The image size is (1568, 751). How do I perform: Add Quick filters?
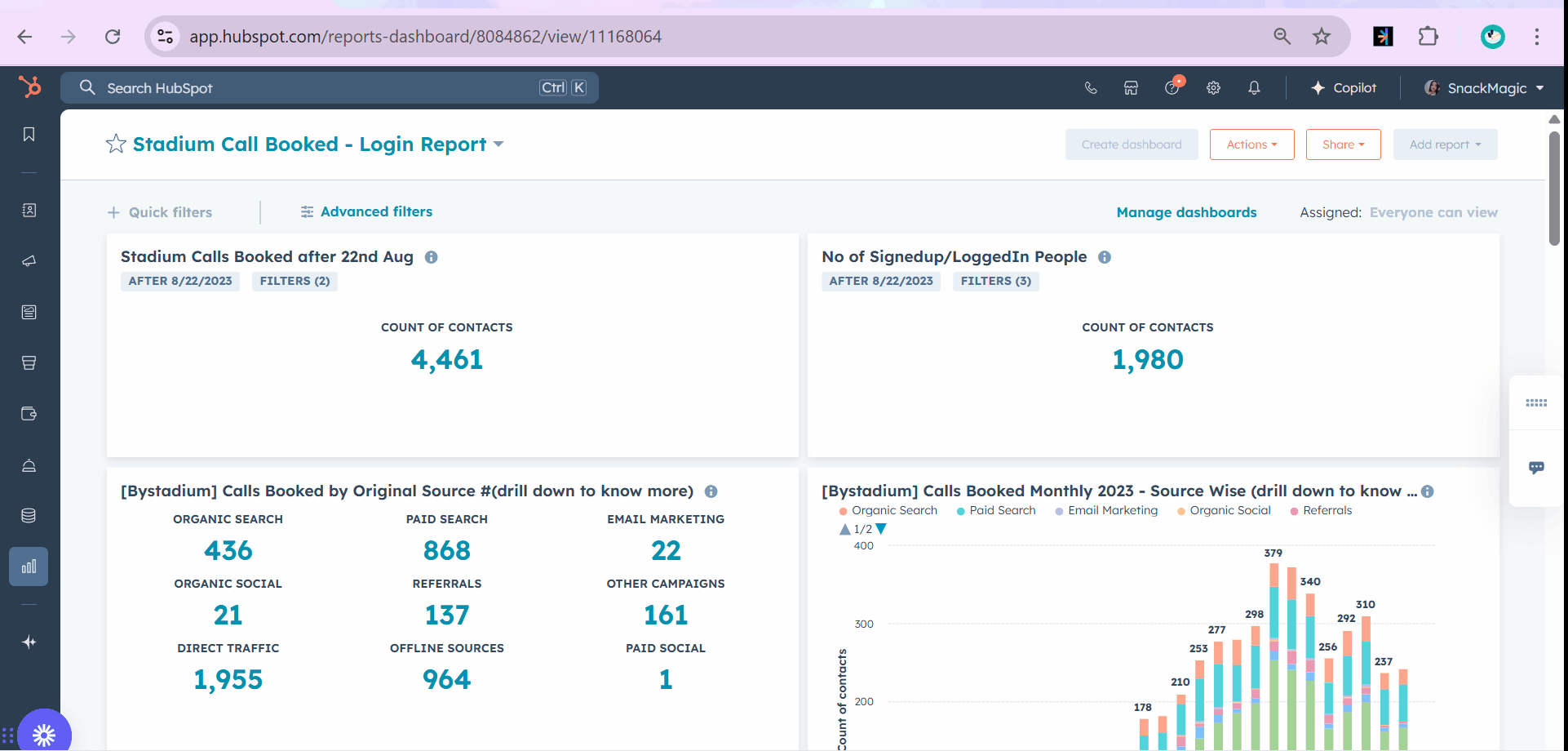[x=160, y=212]
